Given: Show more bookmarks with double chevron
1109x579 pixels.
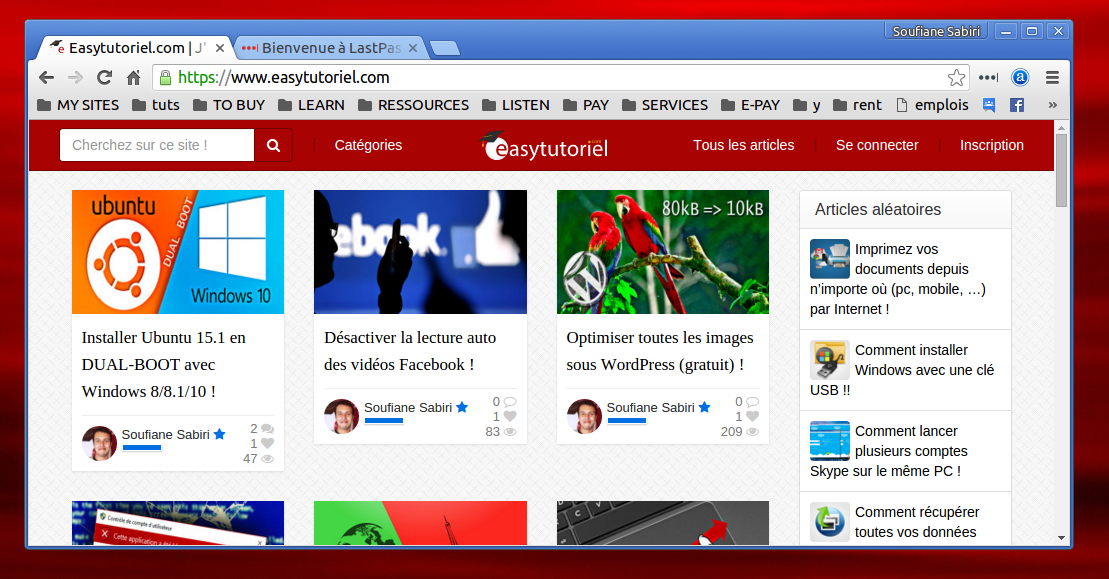Looking at the screenshot, I should (1052, 105).
